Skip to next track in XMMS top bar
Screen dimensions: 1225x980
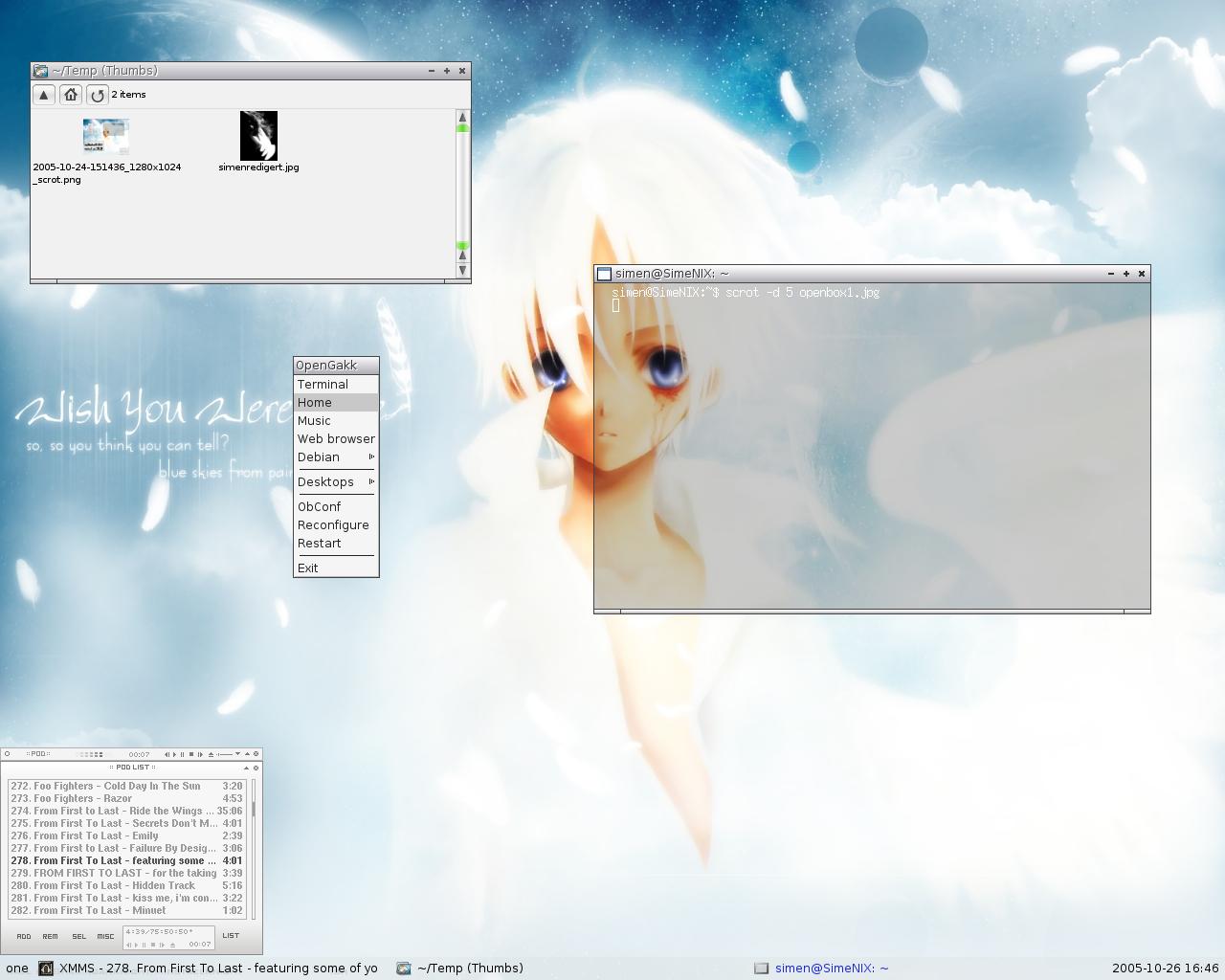pos(200,754)
